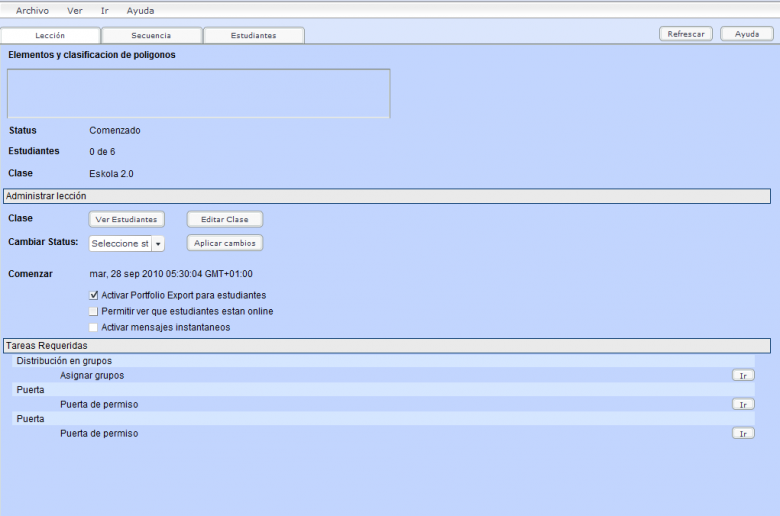The width and height of the screenshot is (780, 516).
Task: Click Ir button for first Puerta de permiso
Action: pos(743,404)
